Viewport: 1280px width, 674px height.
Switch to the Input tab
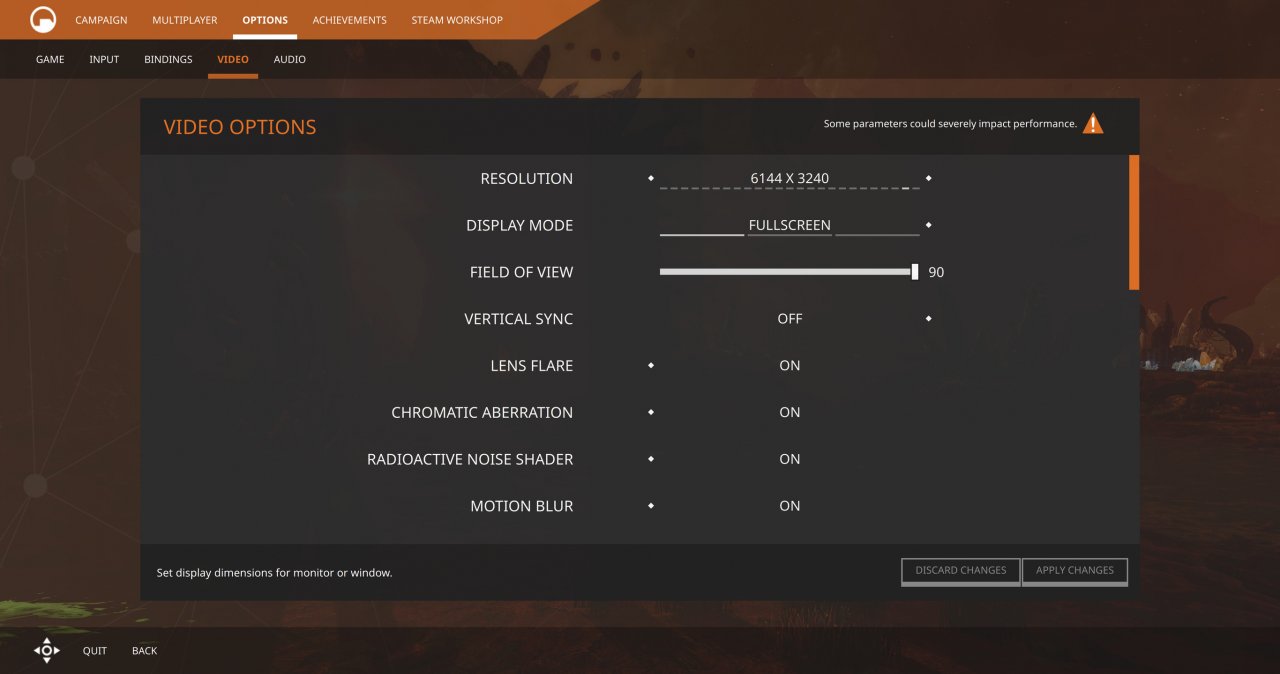104,60
